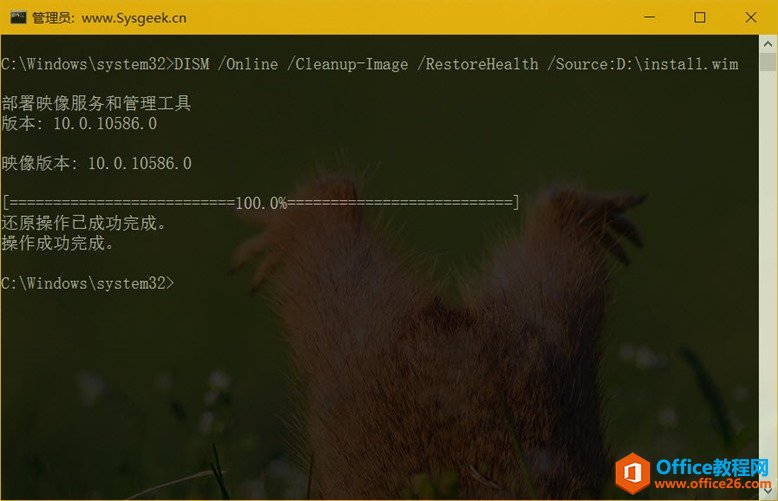Click the text 部署映像服务和管理工具
Viewport: 778px width, 501px height.
96,103
